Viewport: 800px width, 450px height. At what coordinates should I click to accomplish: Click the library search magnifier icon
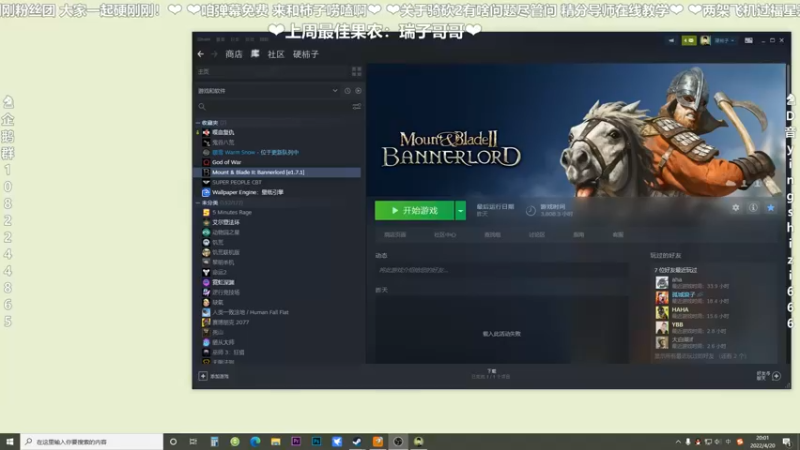(x=202, y=107)
